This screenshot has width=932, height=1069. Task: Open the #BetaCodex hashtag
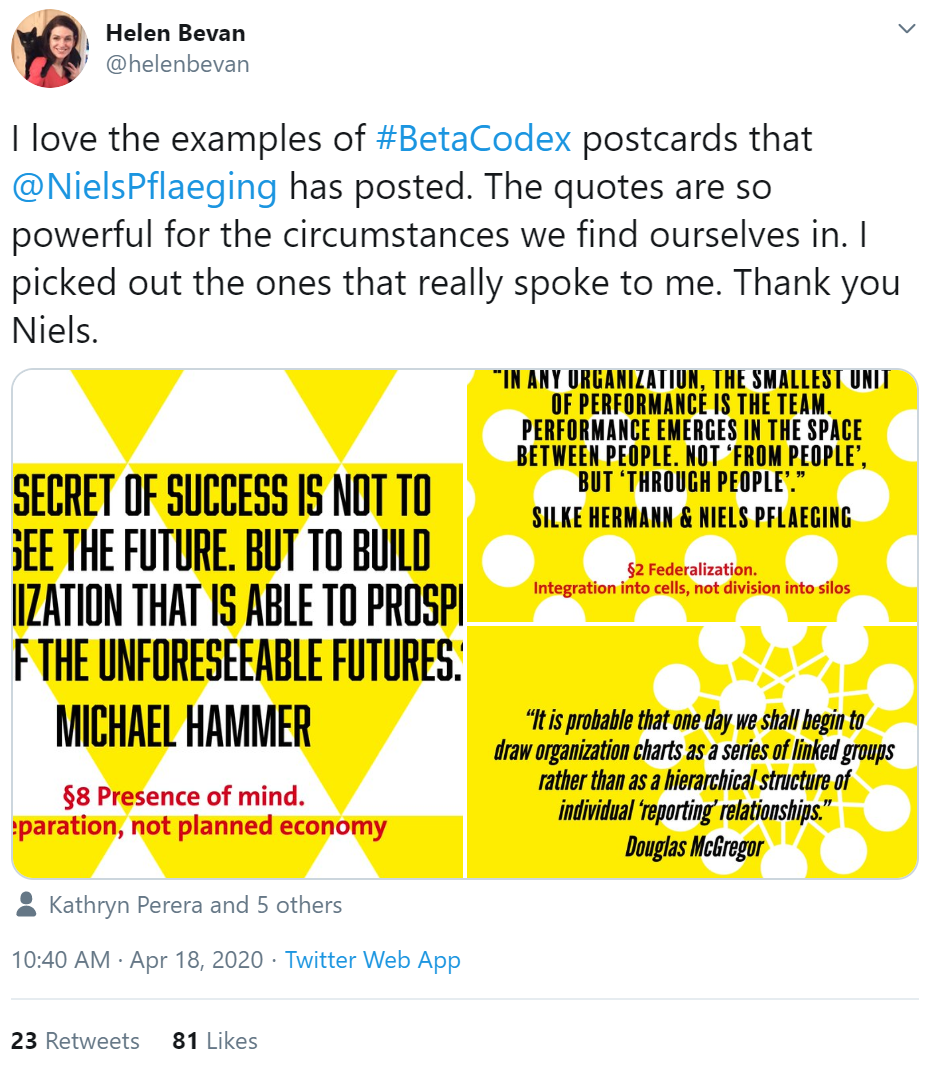point(473,139)
